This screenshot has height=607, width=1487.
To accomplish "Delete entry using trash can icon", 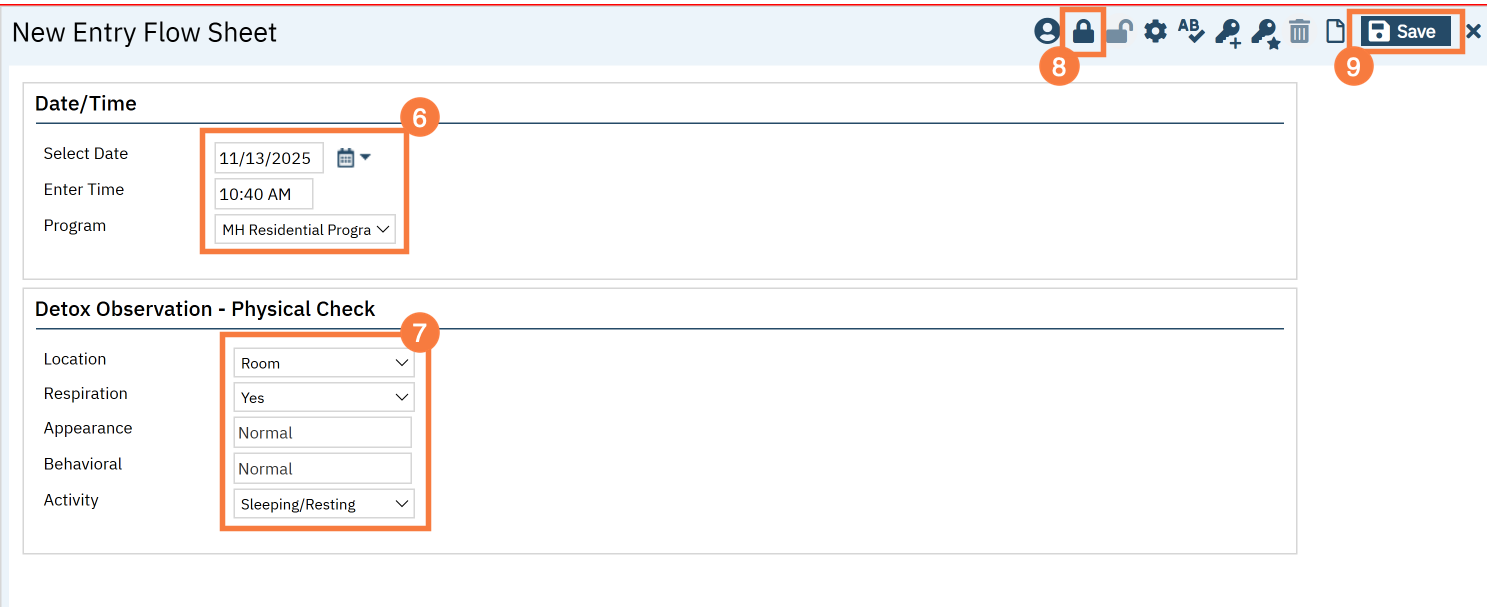I will tap(1299, 32).
